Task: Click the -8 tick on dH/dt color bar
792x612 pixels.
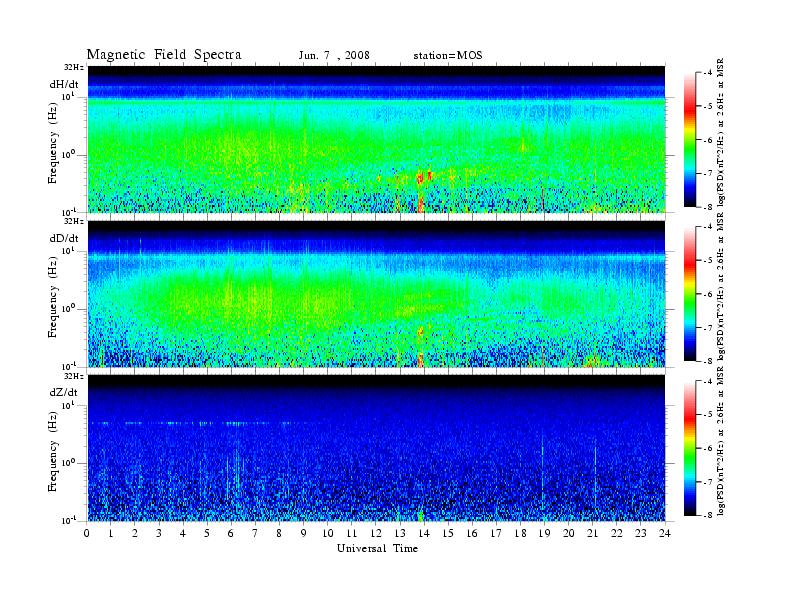Action: click(x=707, y=207)
